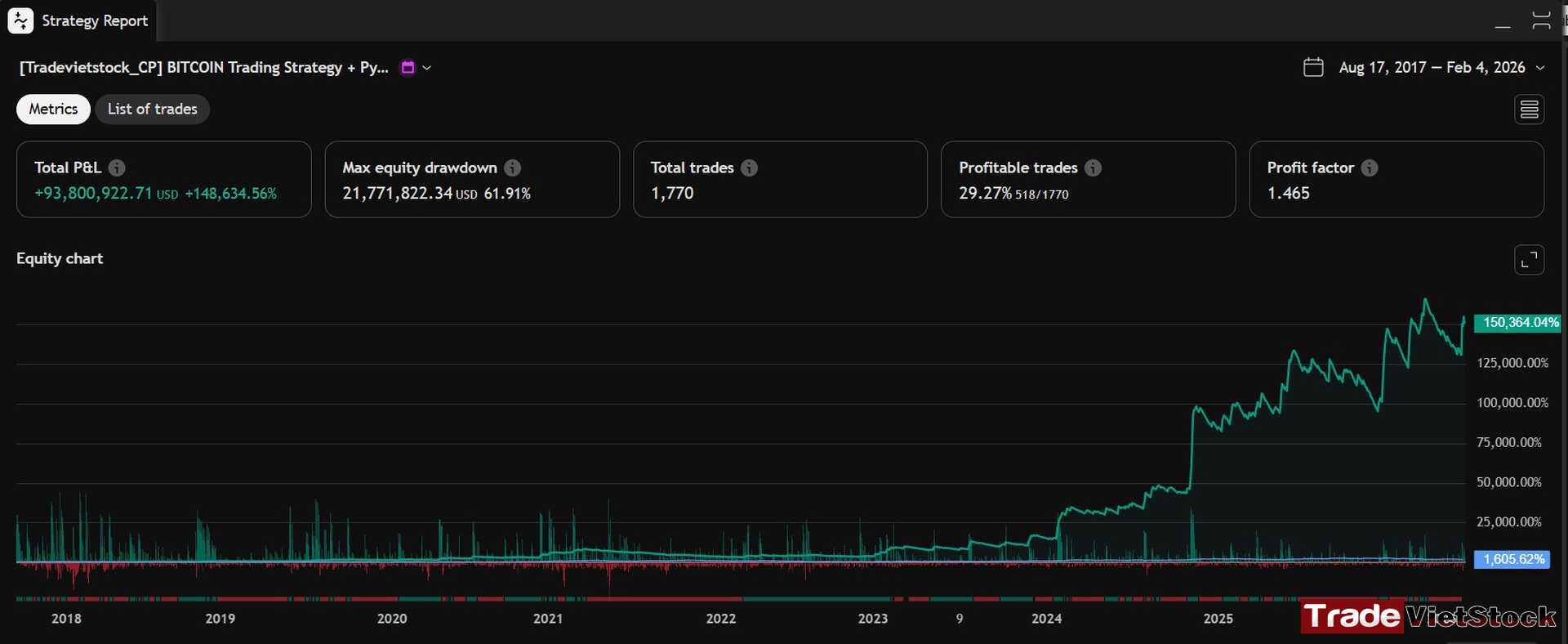Click the 21,771,822.34 USD drawdown value
Screen dimensions: 1568x644
pos(410,194)
